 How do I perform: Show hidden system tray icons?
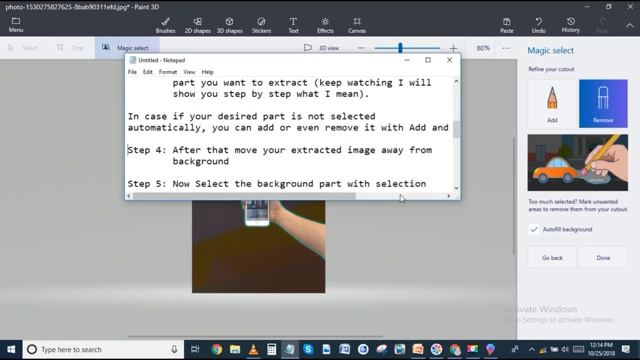(531, 349)
